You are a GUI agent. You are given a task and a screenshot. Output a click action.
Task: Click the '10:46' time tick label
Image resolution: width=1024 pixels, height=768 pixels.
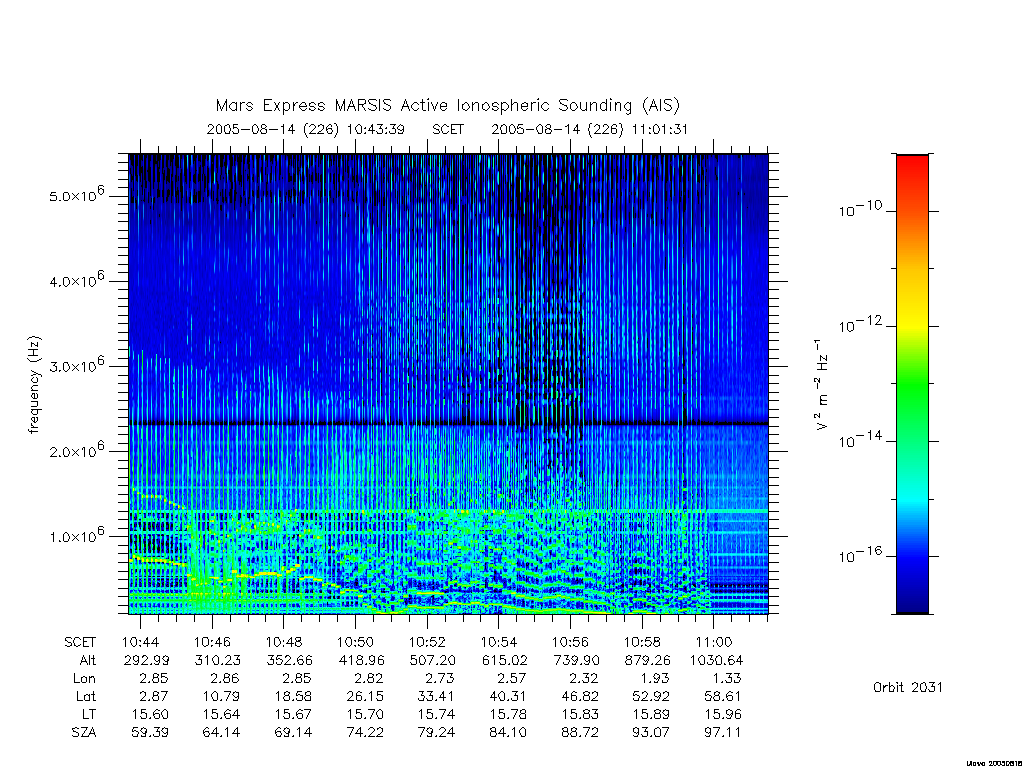point(212,643)
